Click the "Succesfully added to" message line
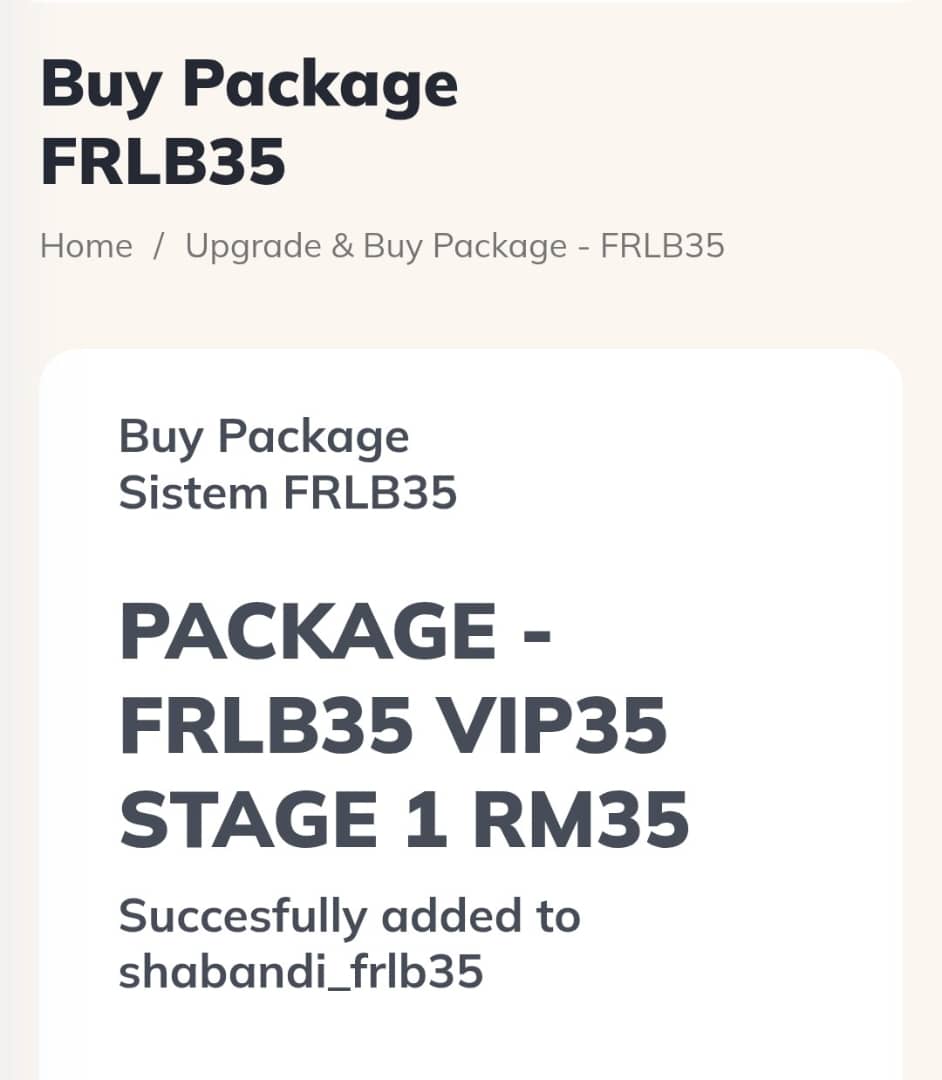Viewport: 942px width, 1080px height. tap(349, 916)
